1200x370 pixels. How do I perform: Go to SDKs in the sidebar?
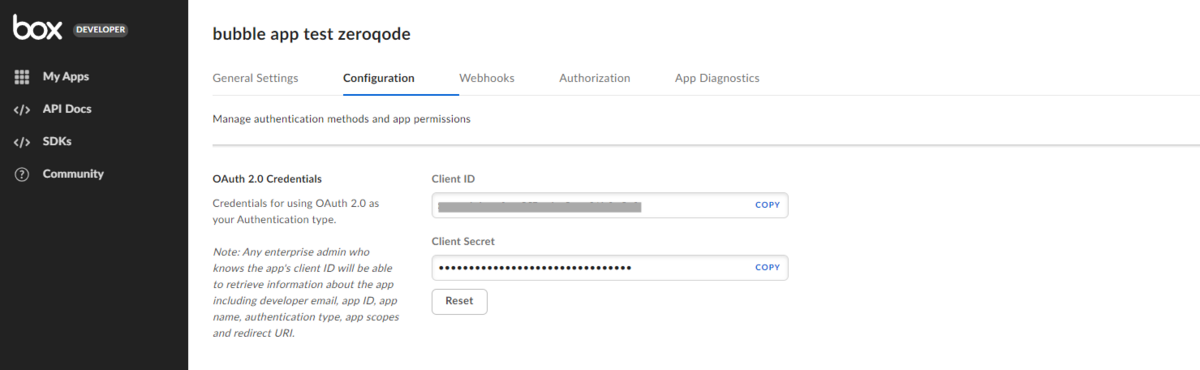coord(57,141)
